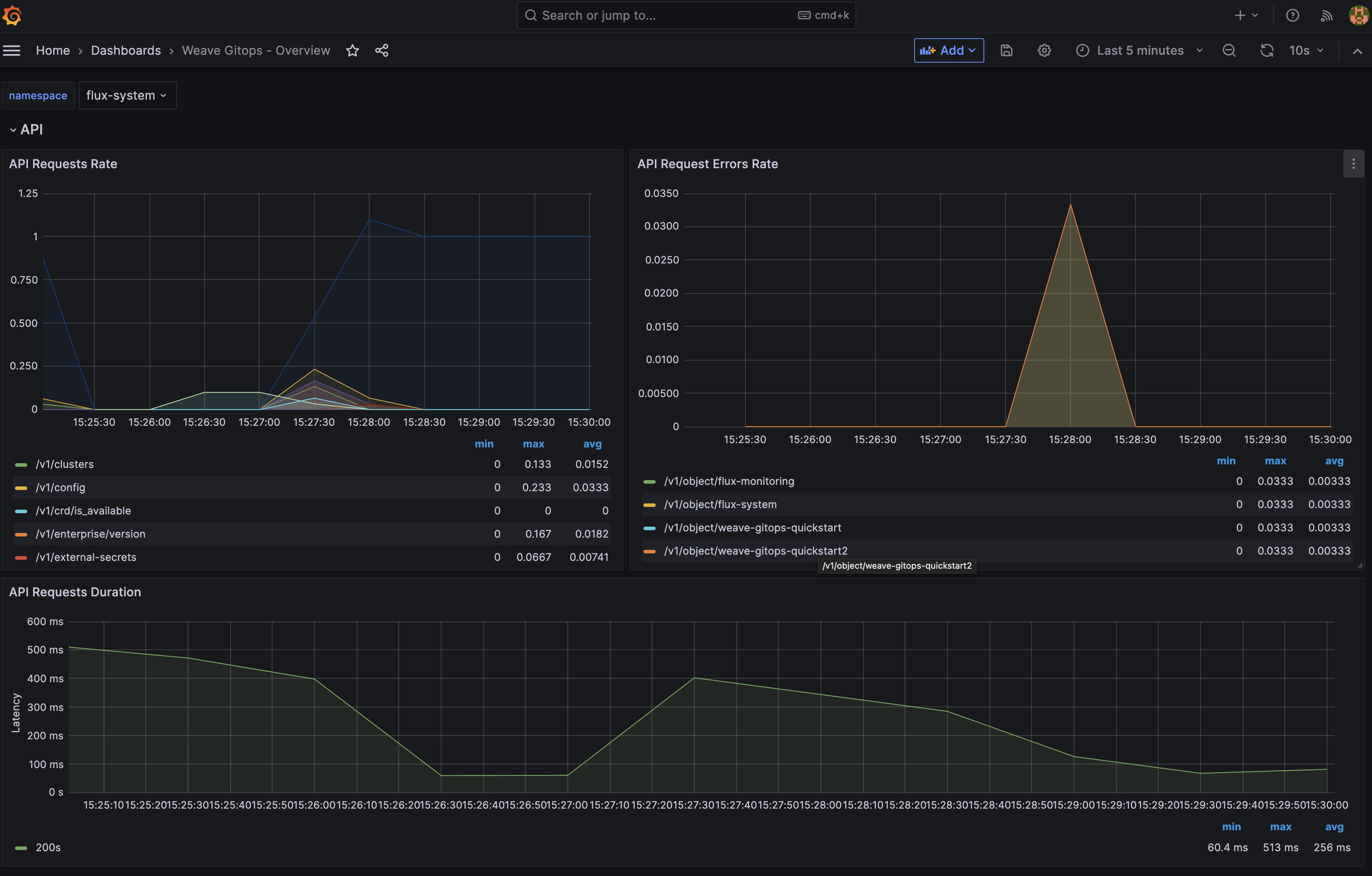The image size is (1372, 876).
Task: Click the 513 ms max value
Action: pos(1281,848)
